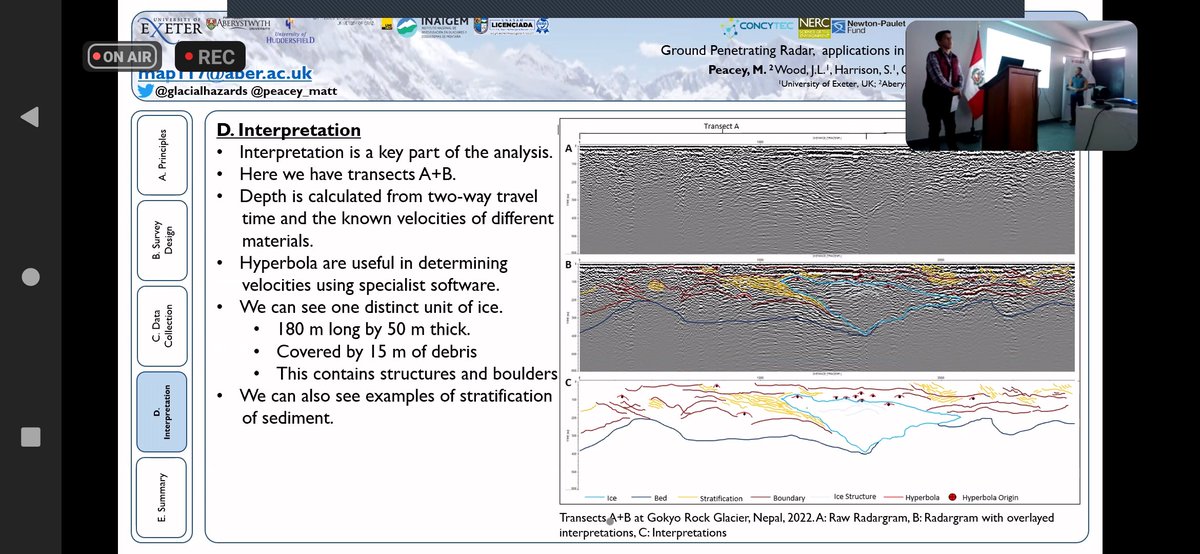Click the Gokyo Rock Glacier figure caption

coord(806,525)
